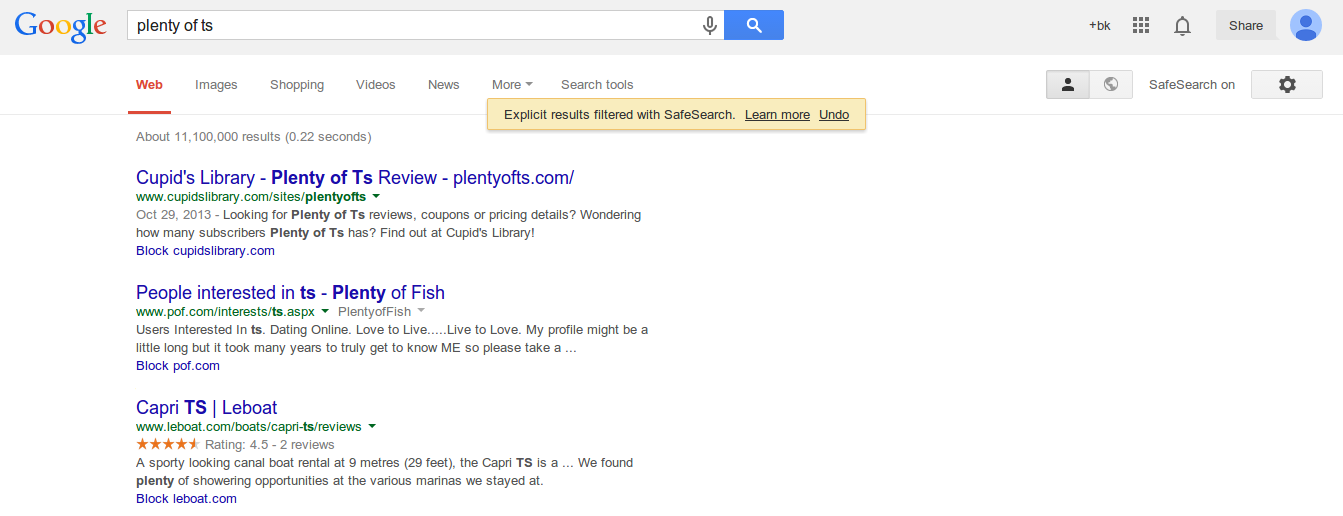Click the profile avatar picture
1343x516 pixels.
click(1305, 26)
